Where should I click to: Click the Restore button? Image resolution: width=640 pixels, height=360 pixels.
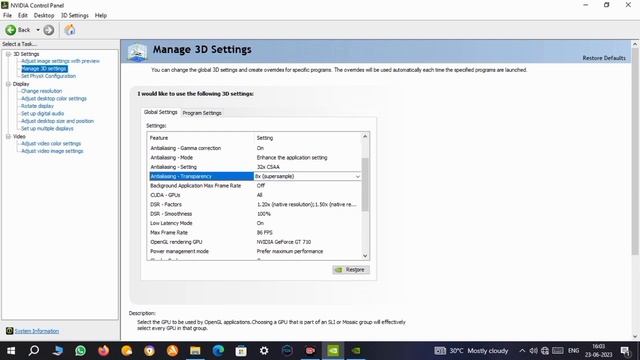[351, 270]
